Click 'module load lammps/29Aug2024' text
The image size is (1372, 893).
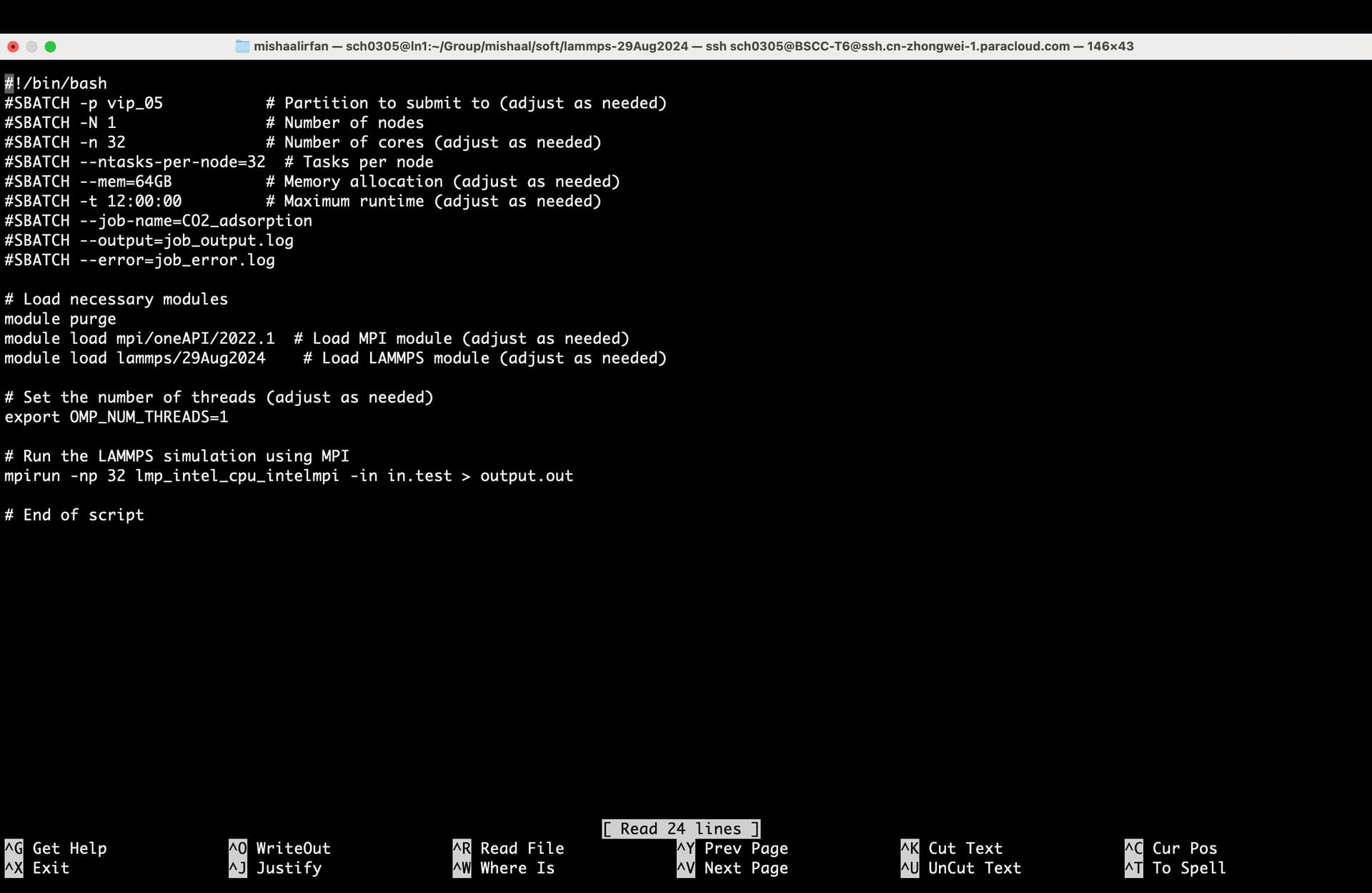135,358
